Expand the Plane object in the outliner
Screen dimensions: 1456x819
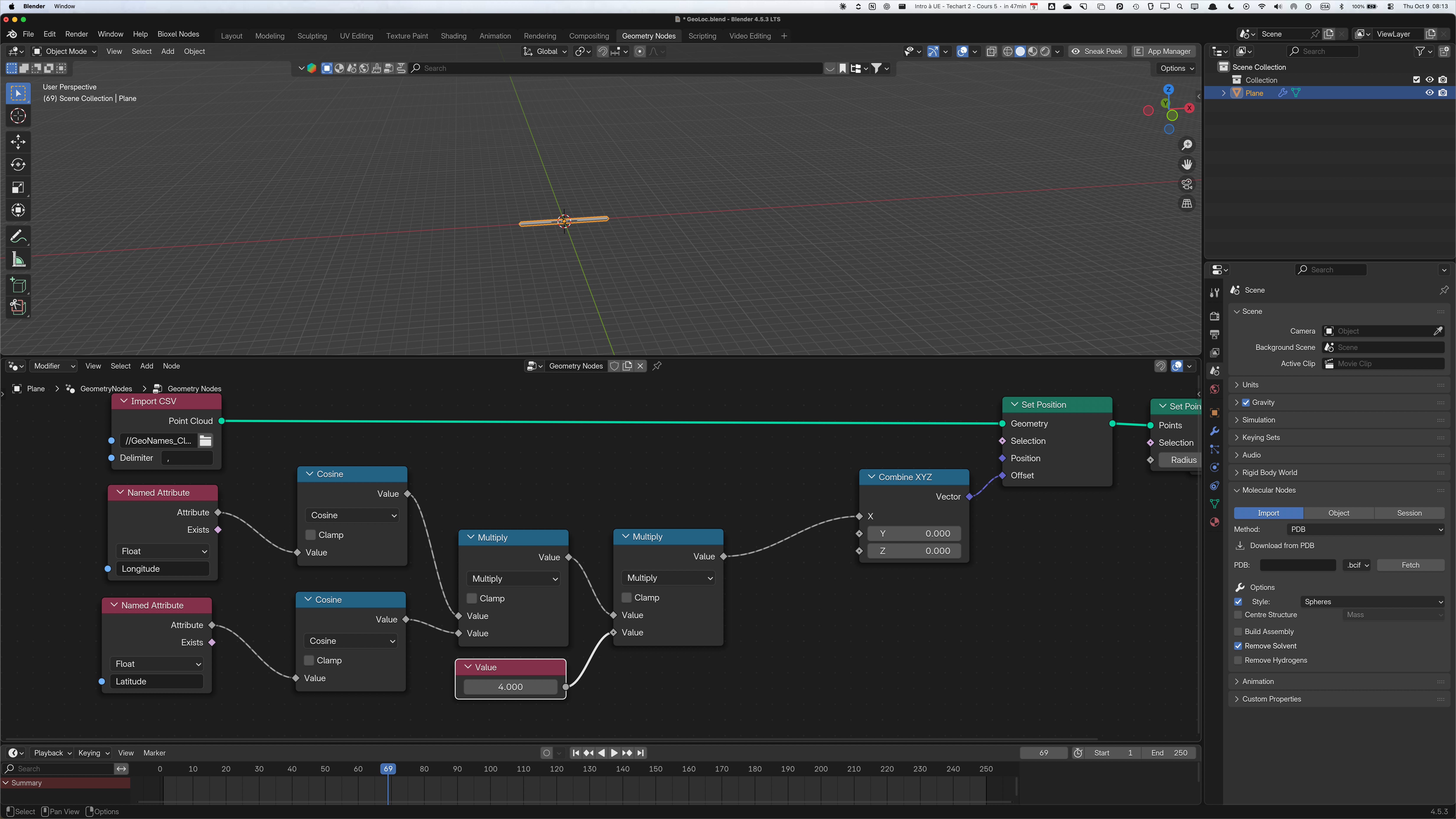tap(1224, 93)
